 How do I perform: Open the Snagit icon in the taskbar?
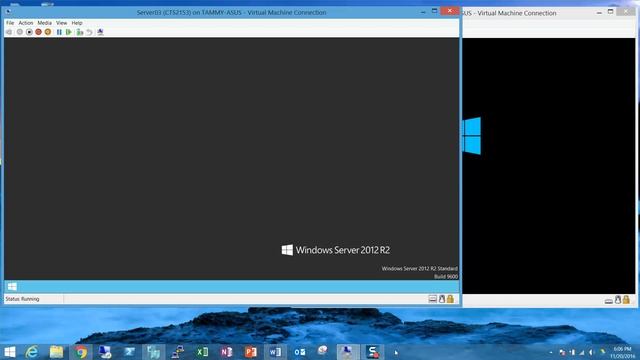373,352
